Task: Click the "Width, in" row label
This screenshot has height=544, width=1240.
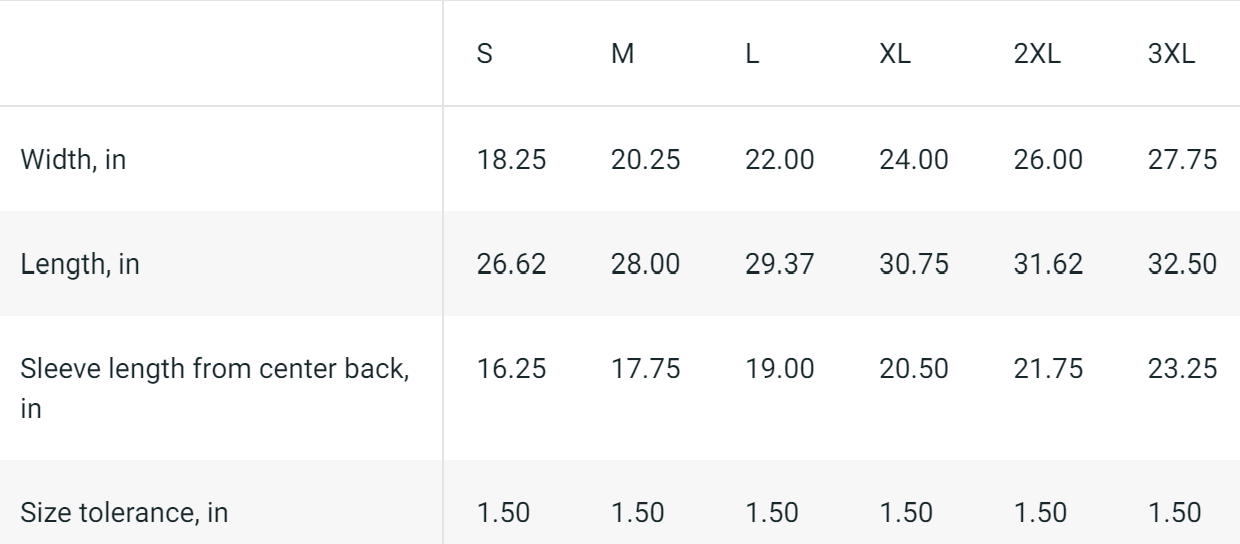Action: tap(73, 160)
